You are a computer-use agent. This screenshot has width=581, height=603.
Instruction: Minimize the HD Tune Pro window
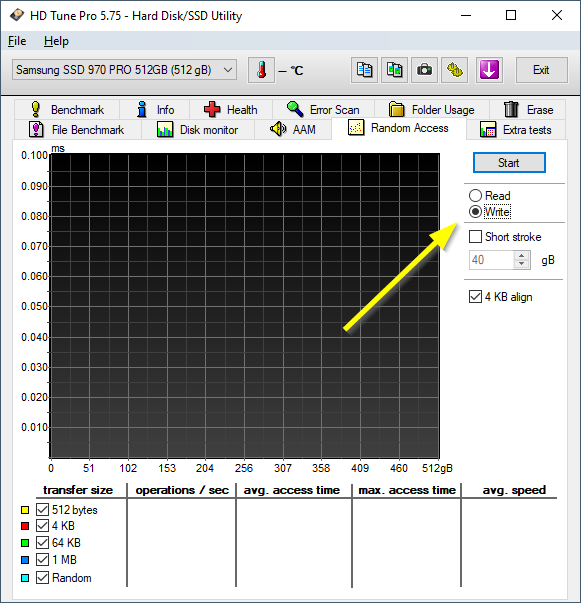pos(466,15)
